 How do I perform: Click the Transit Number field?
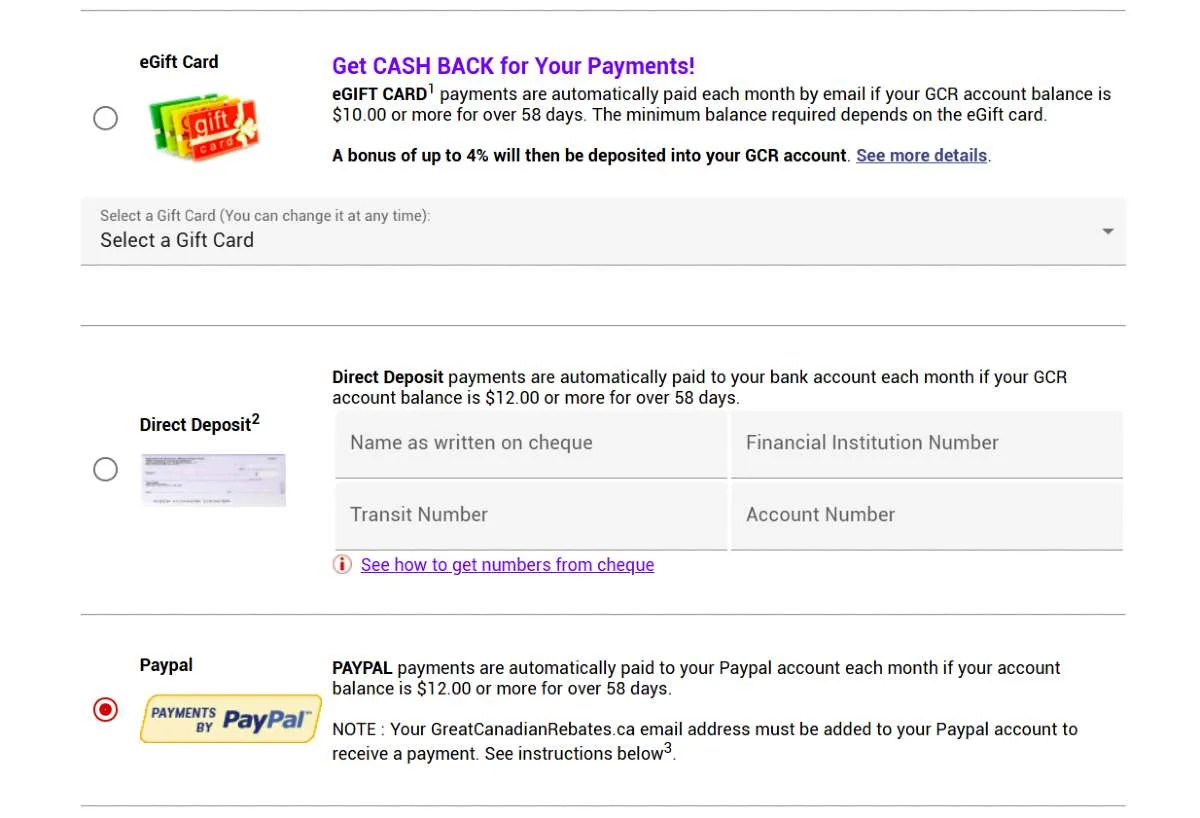coord(530,514)
